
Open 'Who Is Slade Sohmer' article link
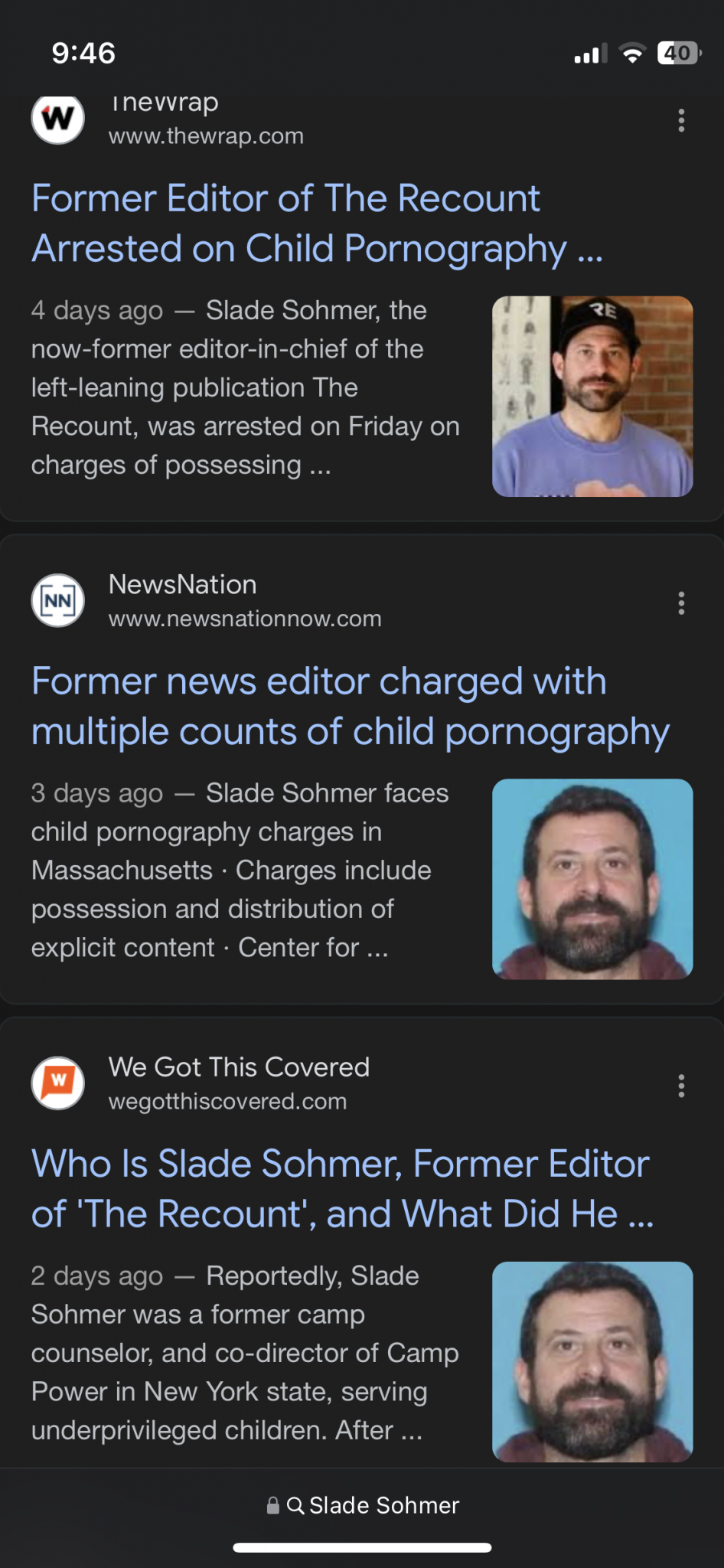coord(342,1188)
